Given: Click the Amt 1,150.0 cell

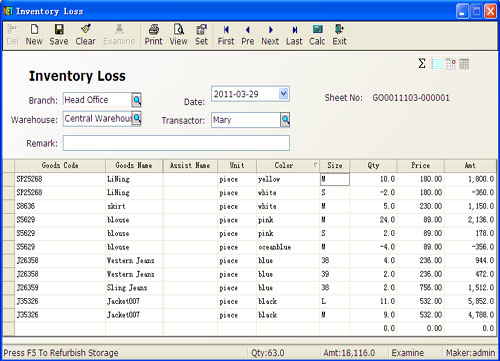Looking at the screenshot, I should click(470, 206).
